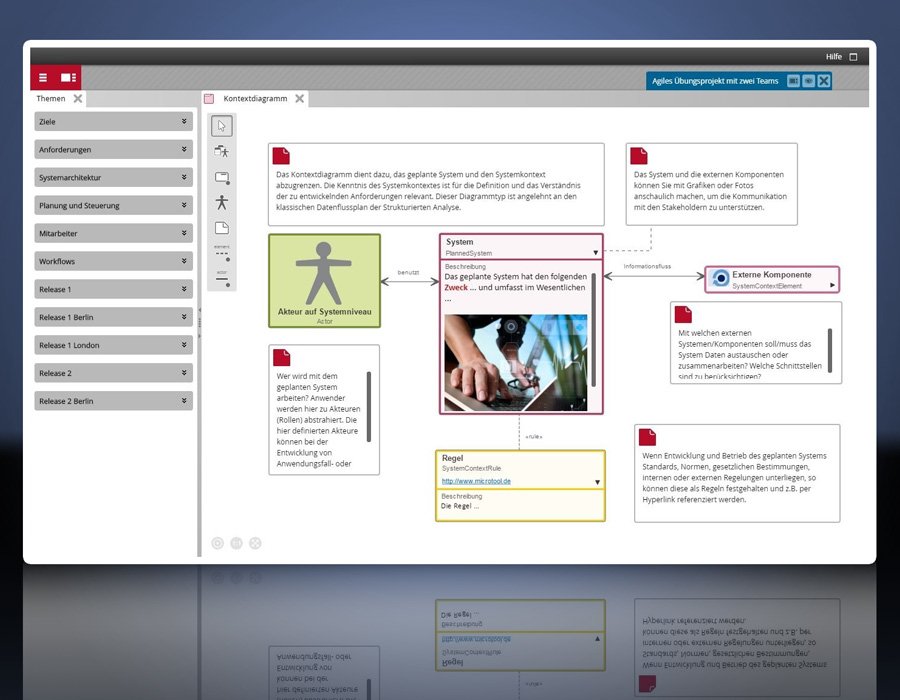Open the red hamburger menu
The image size is (900, 700).
[43, 77]
